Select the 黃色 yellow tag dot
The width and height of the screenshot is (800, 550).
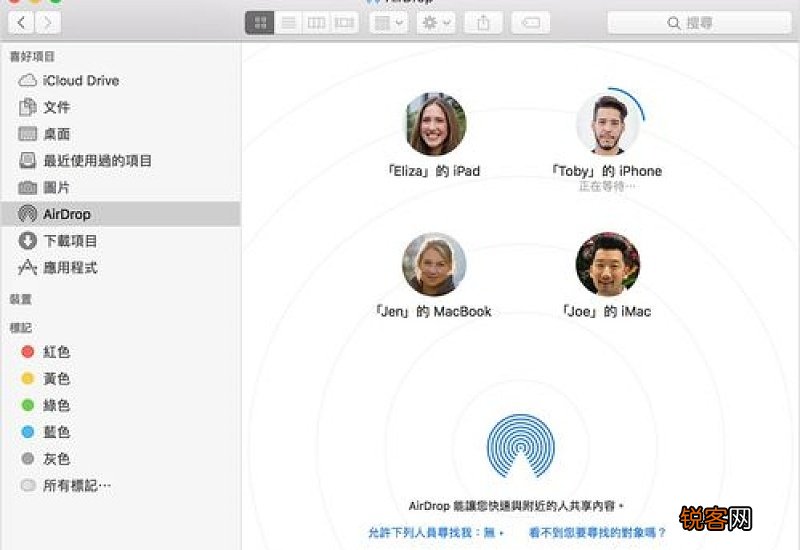[x=28, y=379]
